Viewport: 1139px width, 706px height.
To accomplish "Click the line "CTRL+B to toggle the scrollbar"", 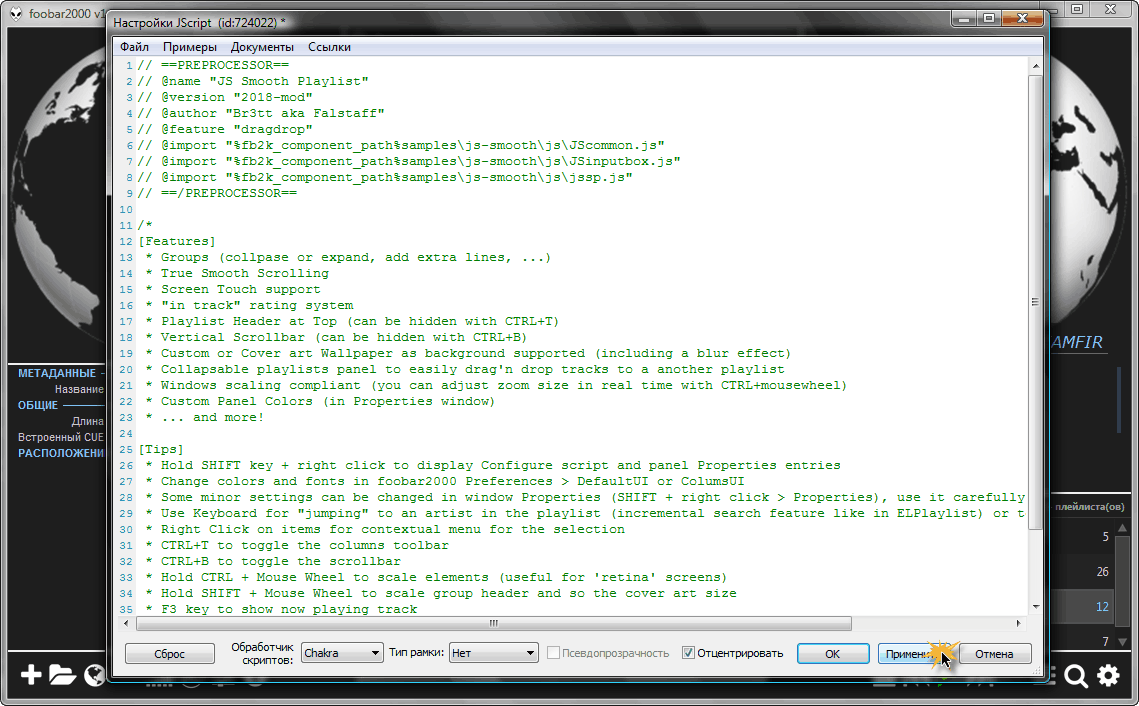I will tap(273, 561).
